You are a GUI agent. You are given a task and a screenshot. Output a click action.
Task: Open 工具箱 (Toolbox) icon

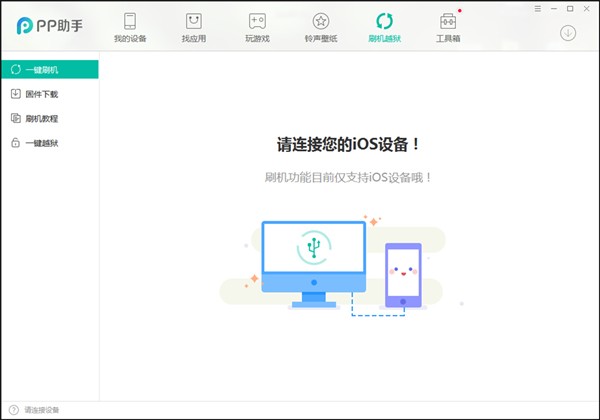pos(448,21)
